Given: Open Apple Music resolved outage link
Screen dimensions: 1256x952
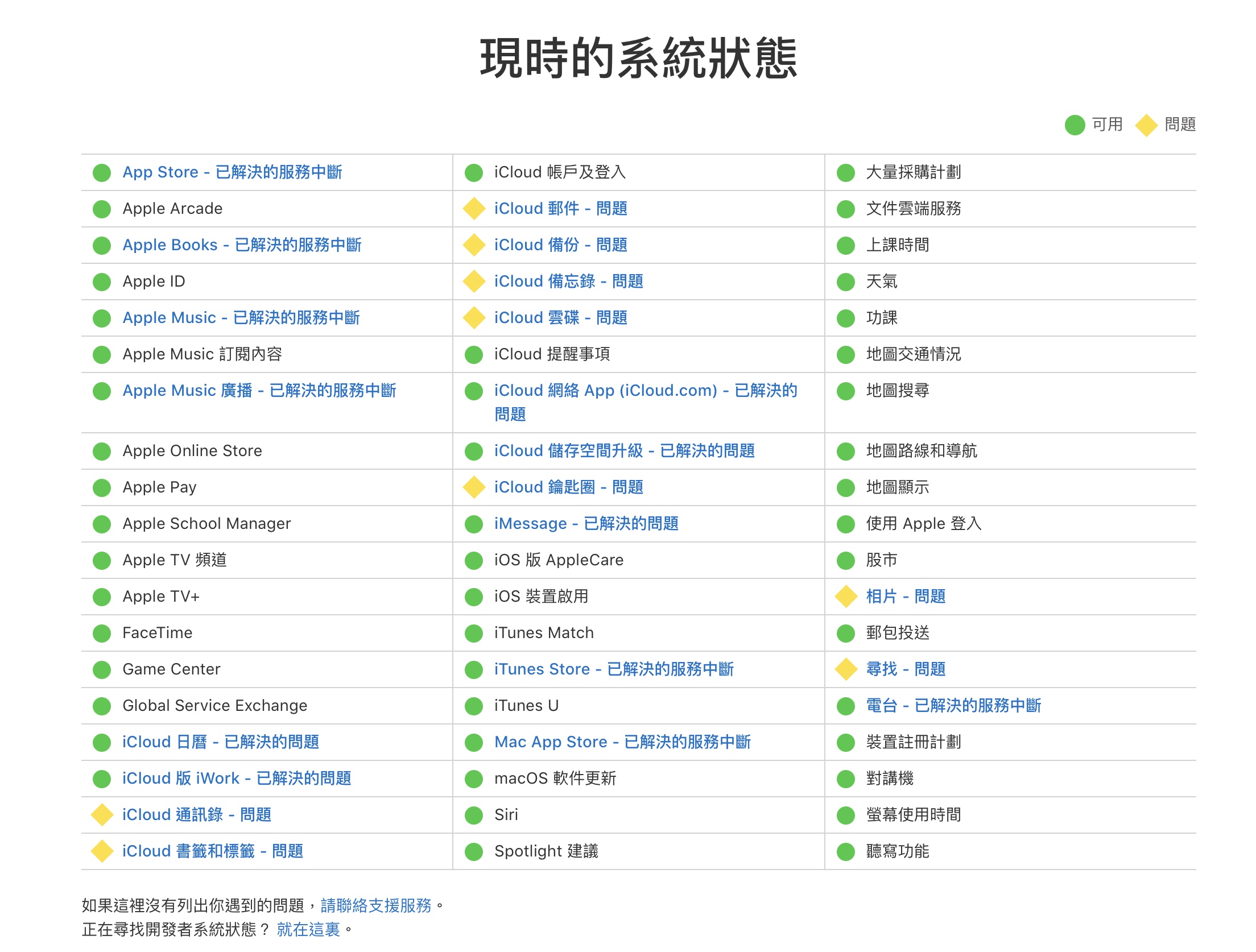Looking at the screenshot, I should pyautogui.click(x=241, y=318).
